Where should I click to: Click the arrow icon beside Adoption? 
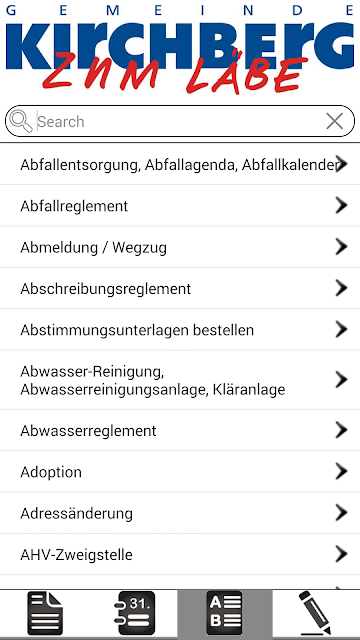[341, 471]
